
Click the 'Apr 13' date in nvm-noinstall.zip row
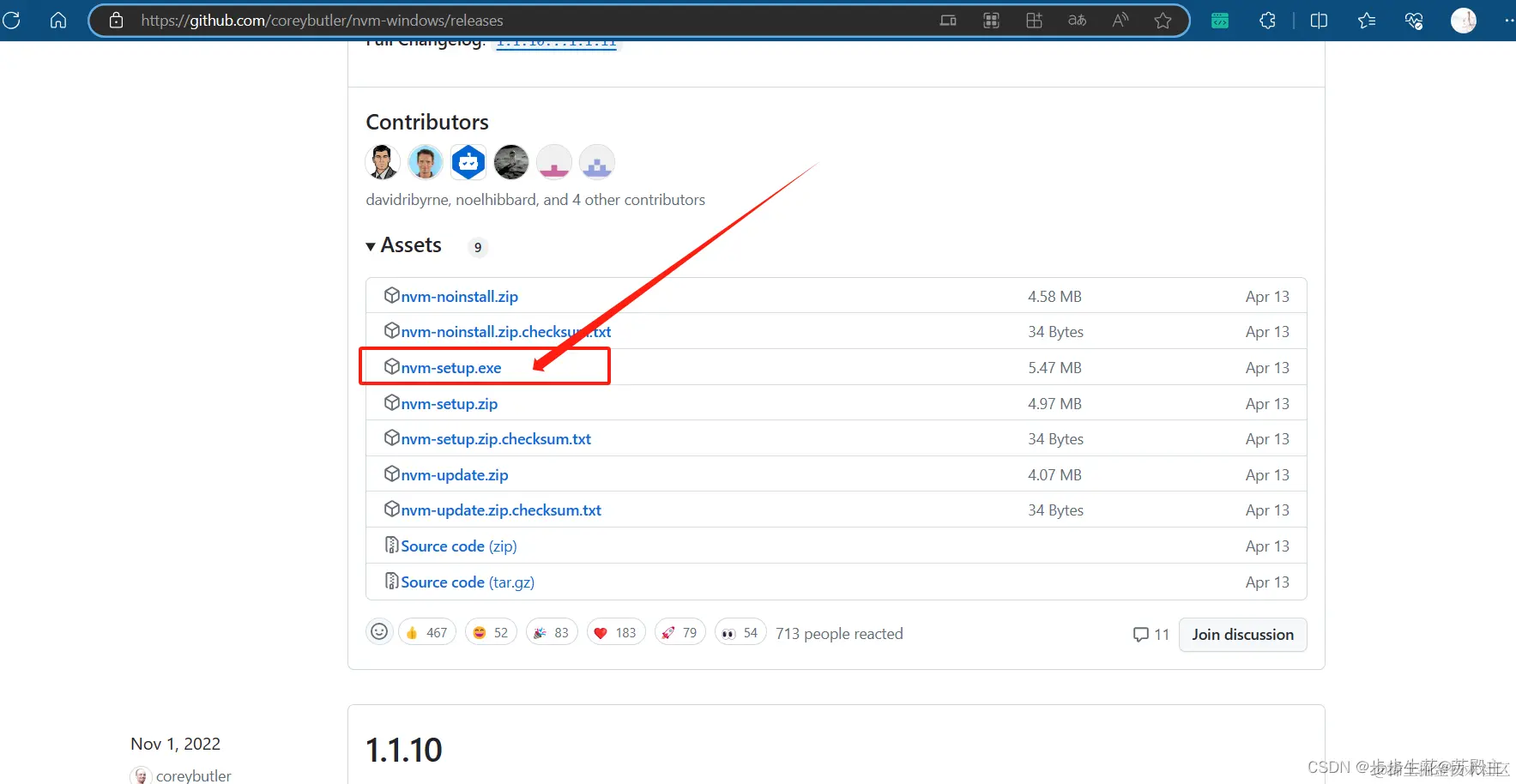(x=1267, y=296)
